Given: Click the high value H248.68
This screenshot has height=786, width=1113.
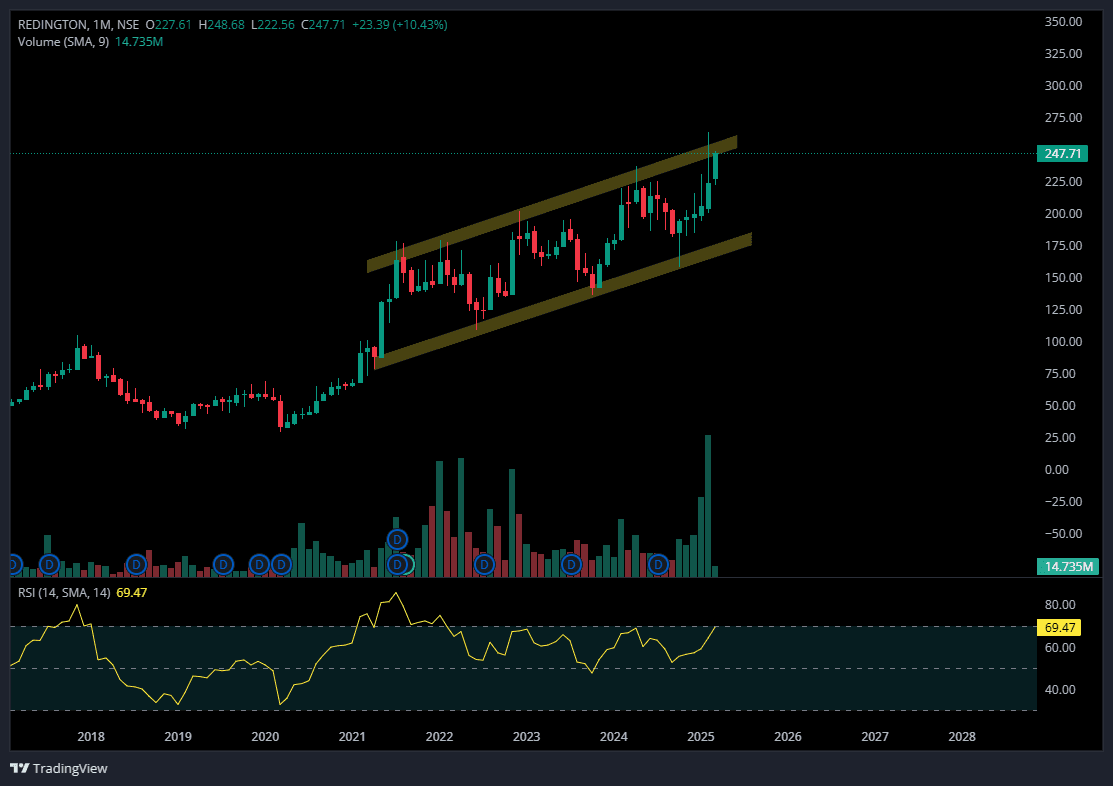Looking at the screenshot, I should tap(221, 25).
